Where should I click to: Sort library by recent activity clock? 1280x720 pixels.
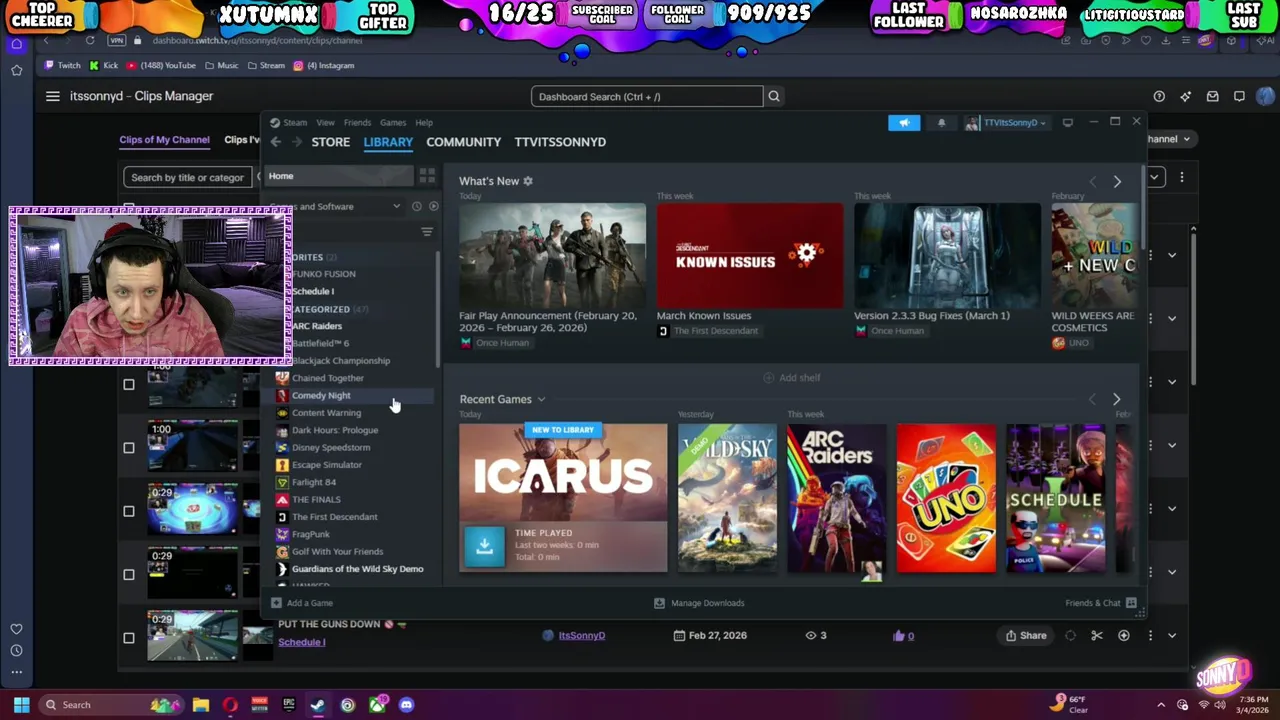[x=416, y=206]
